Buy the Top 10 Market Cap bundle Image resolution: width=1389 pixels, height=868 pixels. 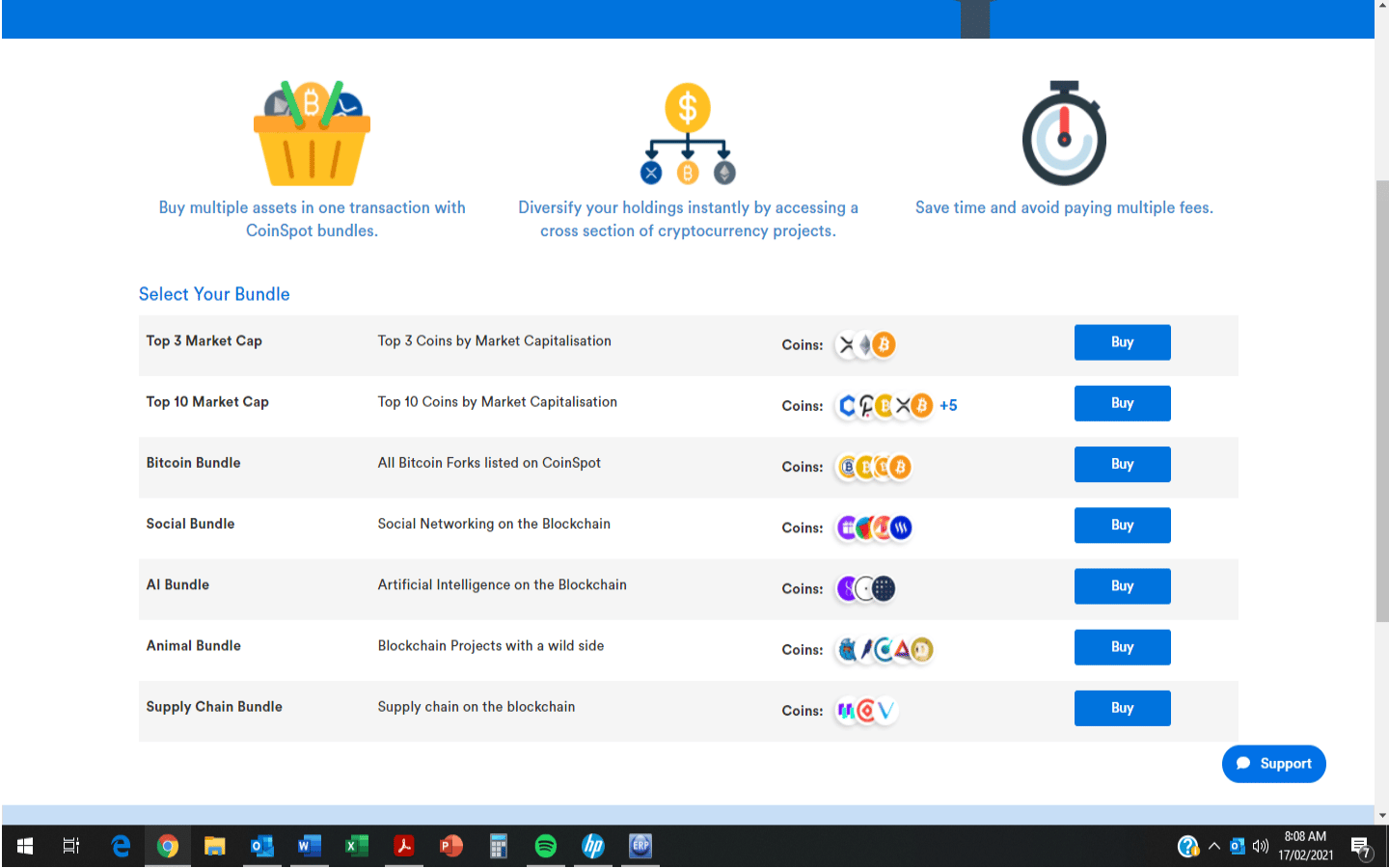tap(1122, 403)
